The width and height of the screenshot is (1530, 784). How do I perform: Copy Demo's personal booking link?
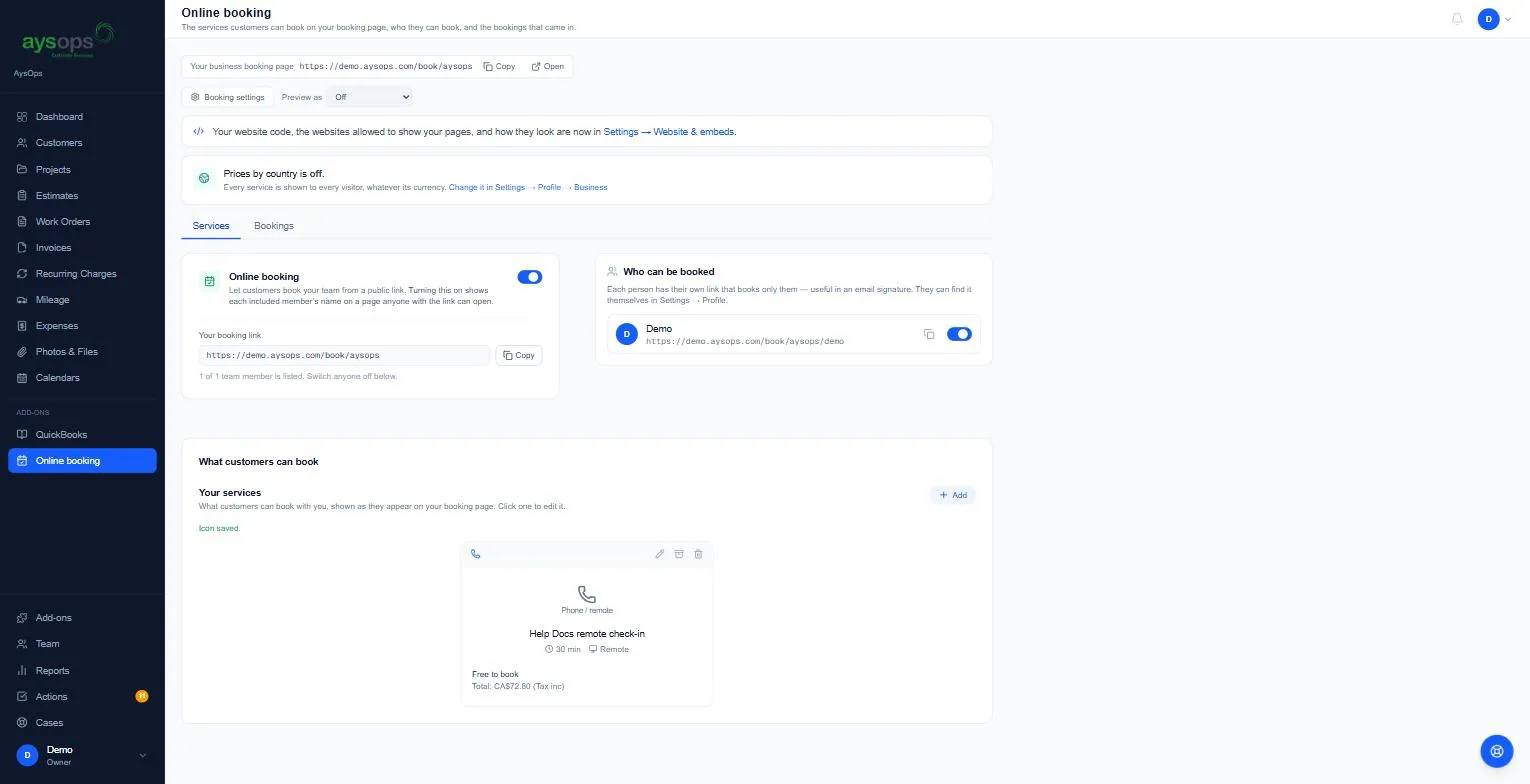929,334
